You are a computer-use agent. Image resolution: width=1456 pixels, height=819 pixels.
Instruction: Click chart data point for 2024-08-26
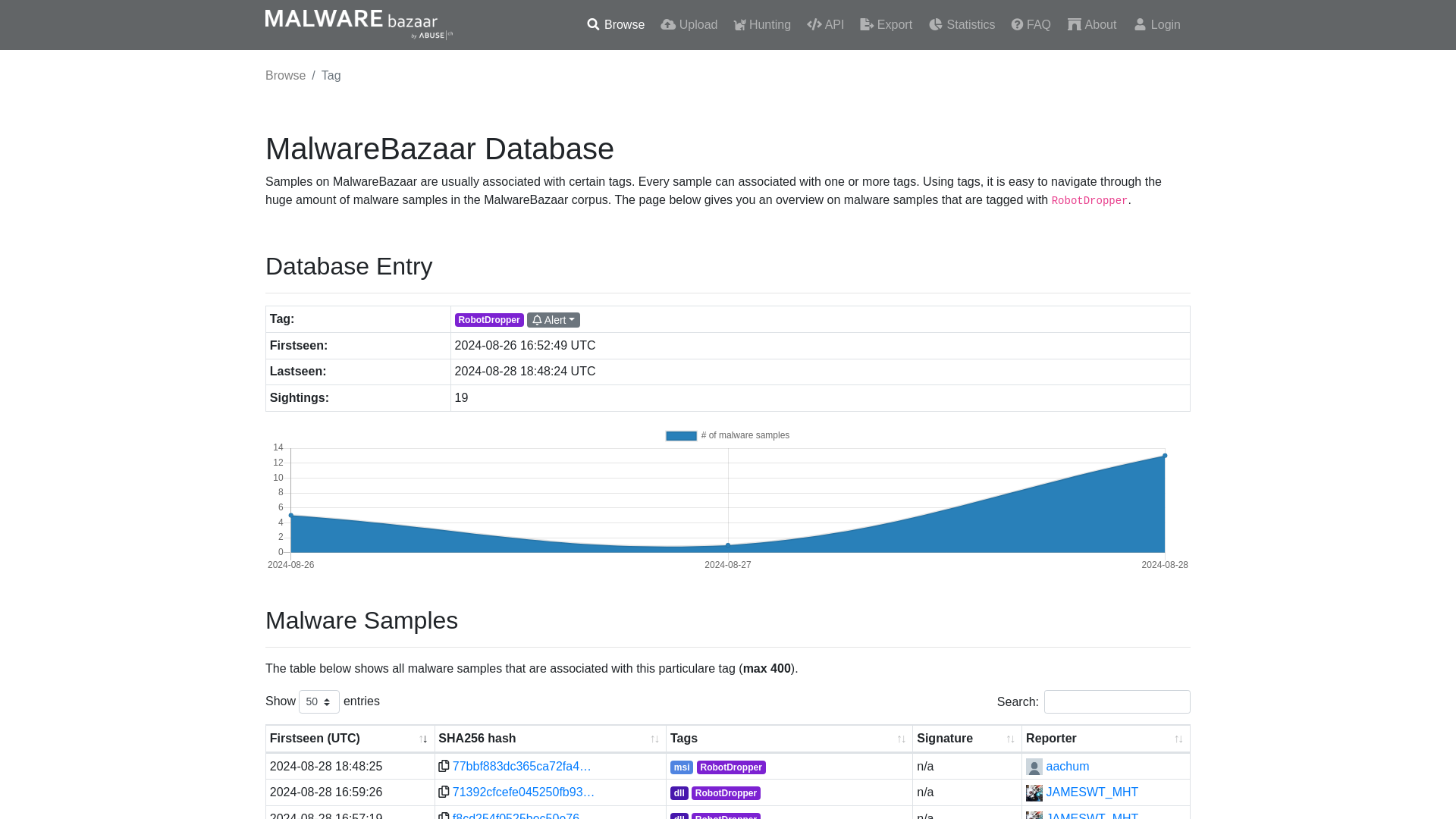(x=291, y=516)
